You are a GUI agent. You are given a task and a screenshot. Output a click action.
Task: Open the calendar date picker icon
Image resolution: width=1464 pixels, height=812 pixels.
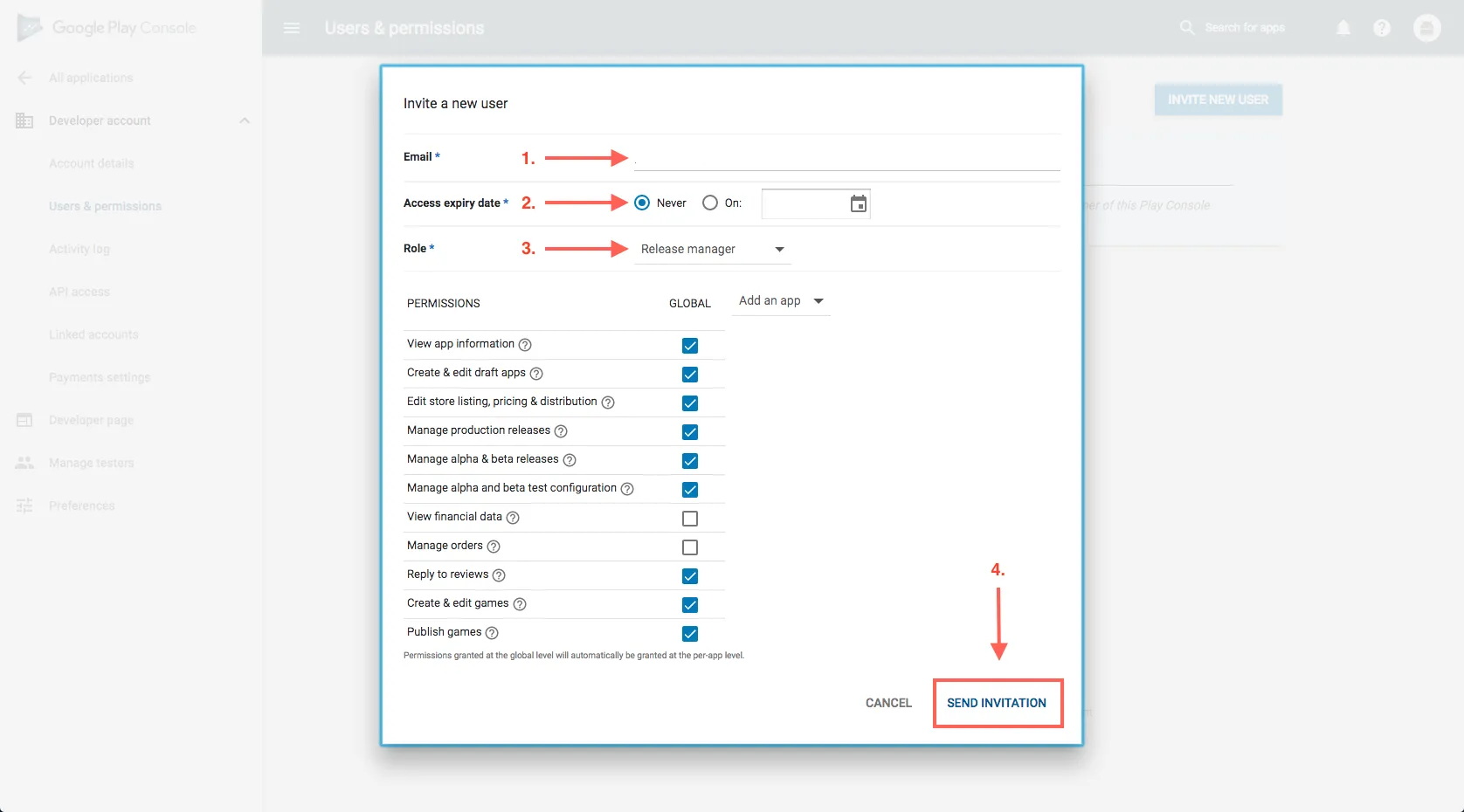[859, 203]
